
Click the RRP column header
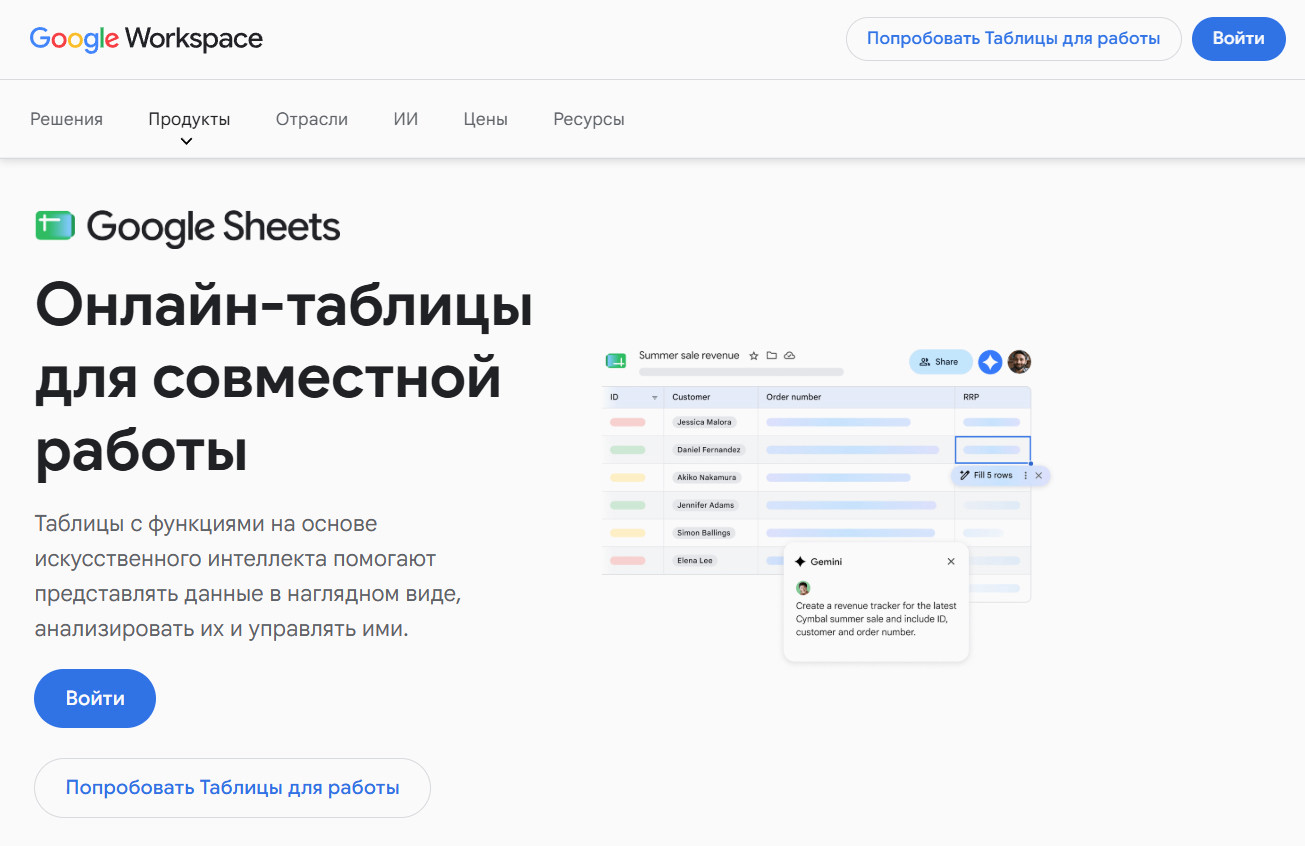(972, 397)
